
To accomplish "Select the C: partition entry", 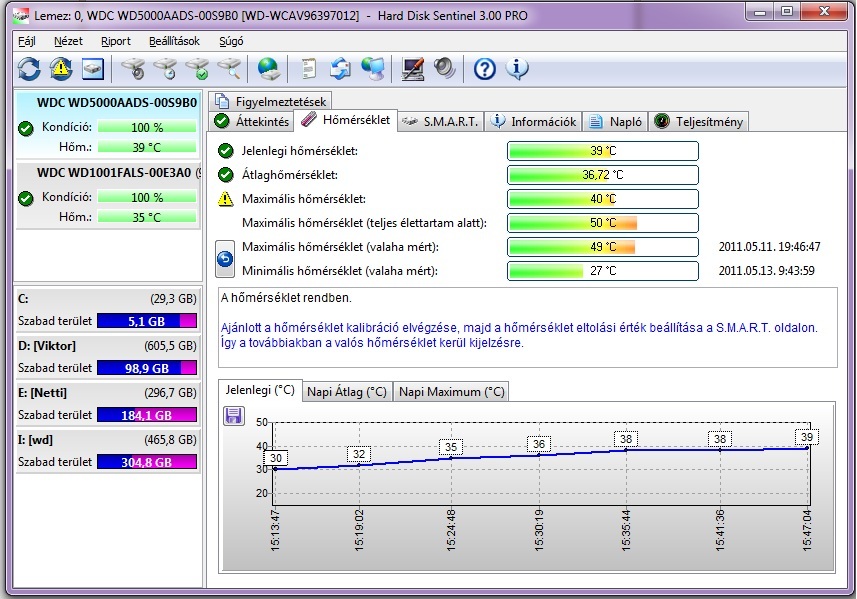I will tap(107, 309).
